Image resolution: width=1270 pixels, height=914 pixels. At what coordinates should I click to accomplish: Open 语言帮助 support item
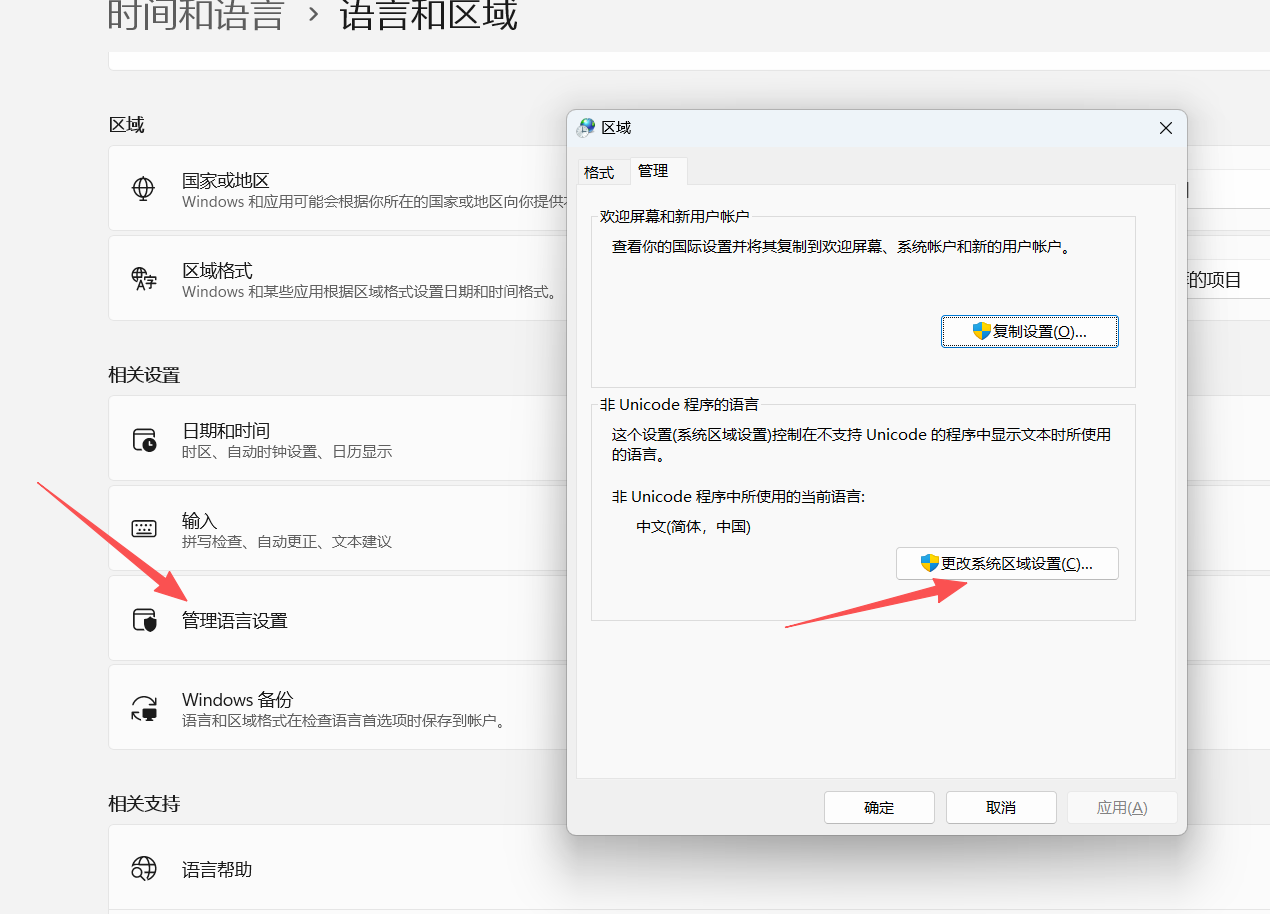pyautogui.click(x=689, y=868)
